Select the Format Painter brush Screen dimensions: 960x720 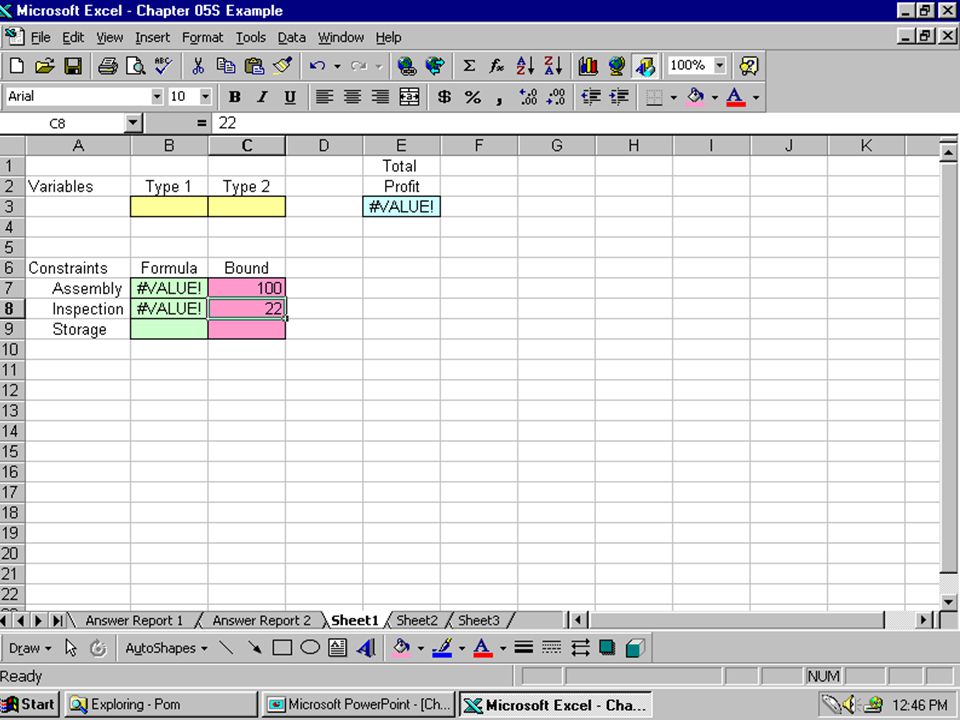coord(282,66)
